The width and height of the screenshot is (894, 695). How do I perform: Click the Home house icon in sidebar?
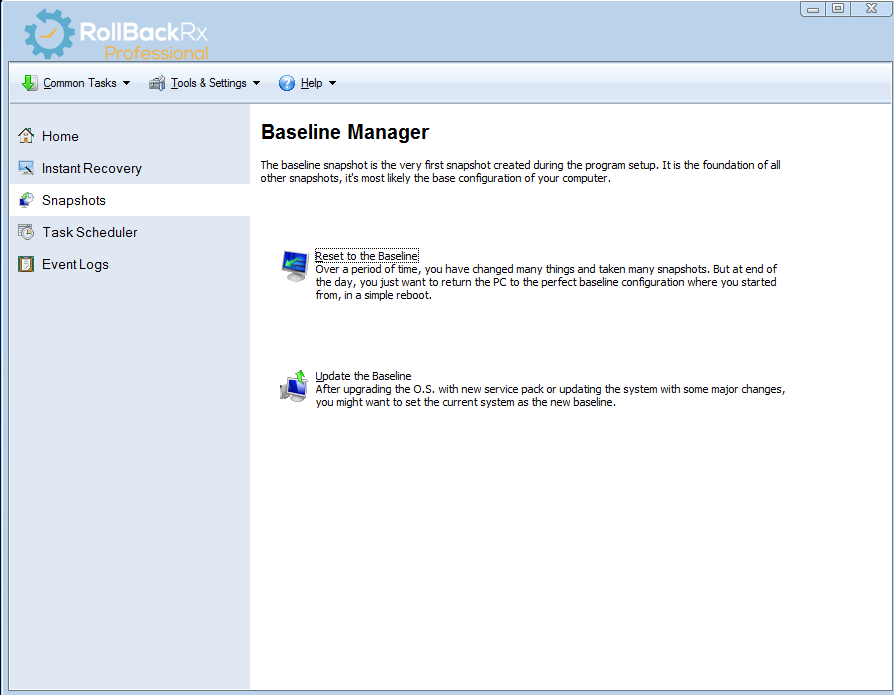click(x=26, y=136)
